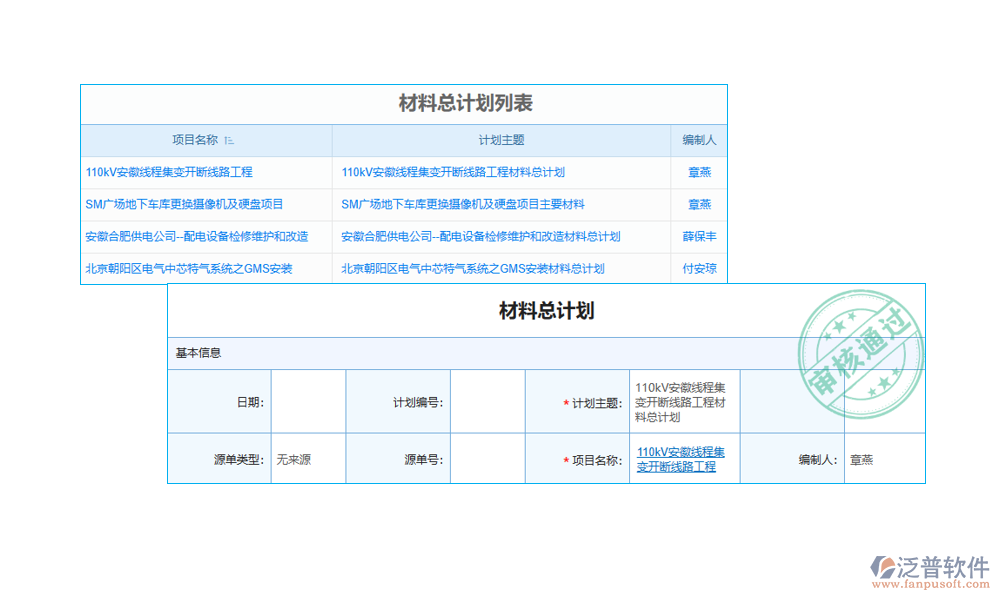Click the 源单号 input field
The width and height of the screenshot is (1000, 600).
coord(488,458)
